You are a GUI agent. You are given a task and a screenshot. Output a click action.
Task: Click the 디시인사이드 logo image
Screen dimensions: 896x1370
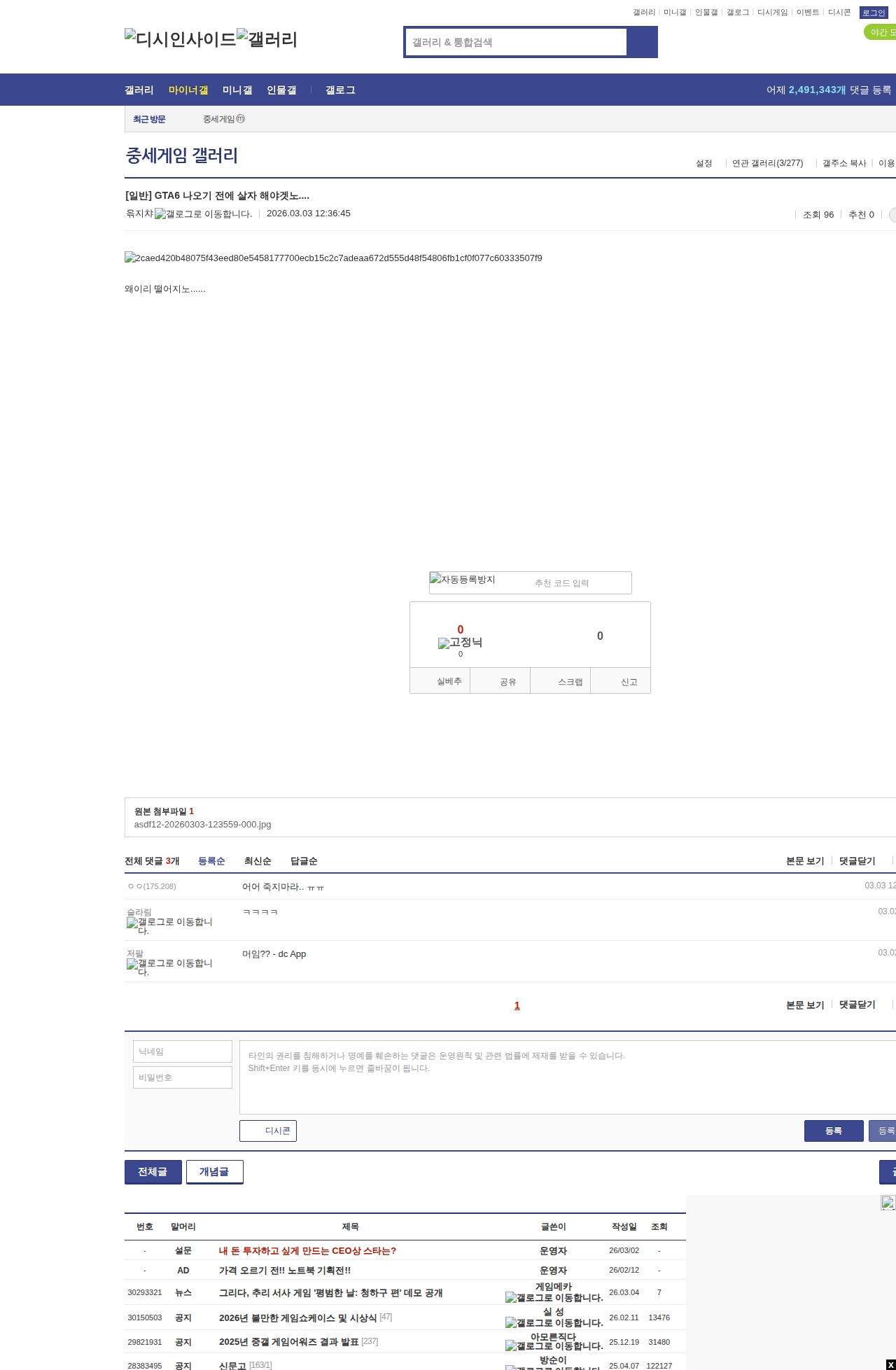coord(181,39)
